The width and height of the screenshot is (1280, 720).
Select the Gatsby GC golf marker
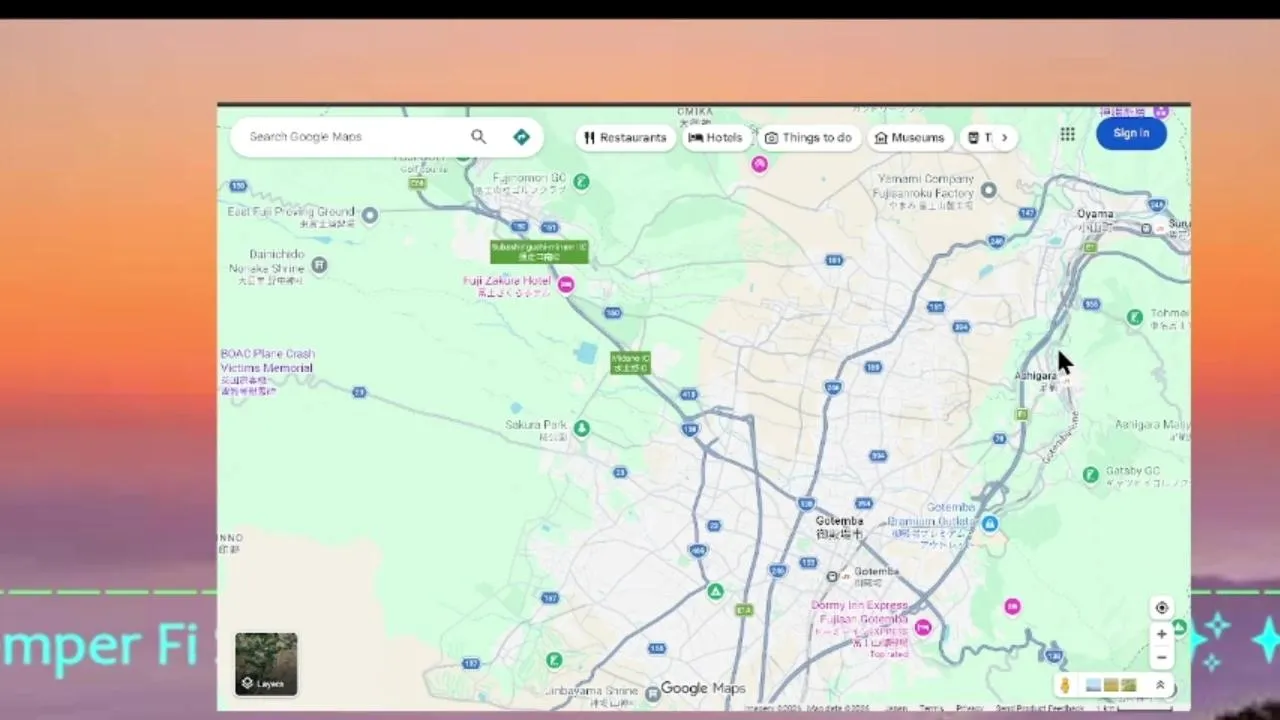click(x=1091, y=475)
